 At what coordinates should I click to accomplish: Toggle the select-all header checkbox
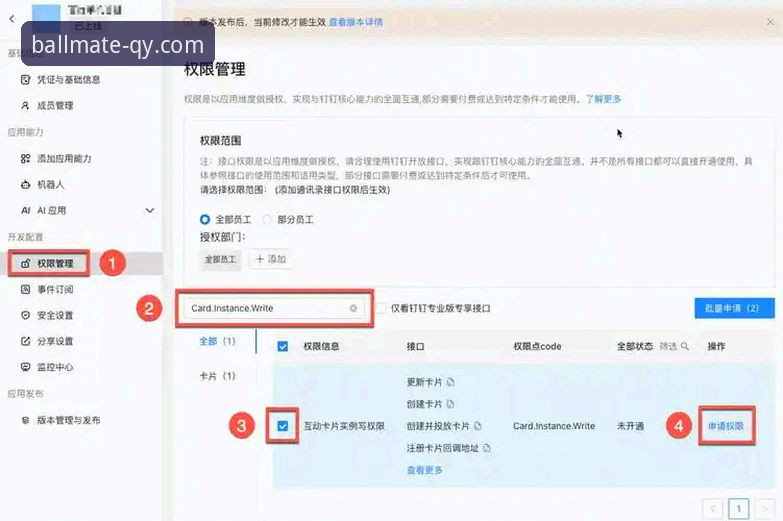pos(283,346)
